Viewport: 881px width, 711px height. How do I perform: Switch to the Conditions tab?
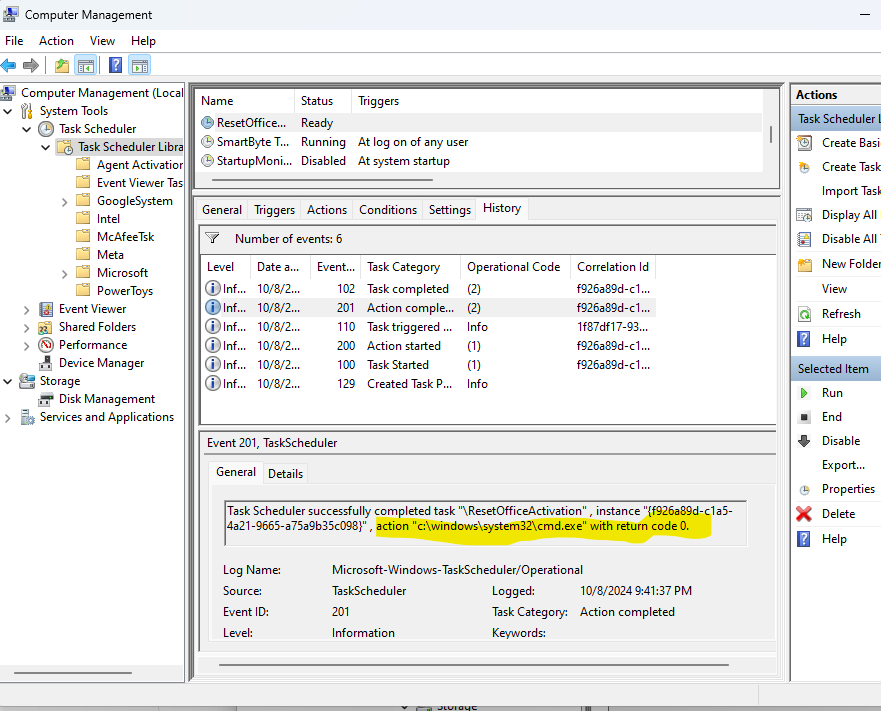[388, 210]
